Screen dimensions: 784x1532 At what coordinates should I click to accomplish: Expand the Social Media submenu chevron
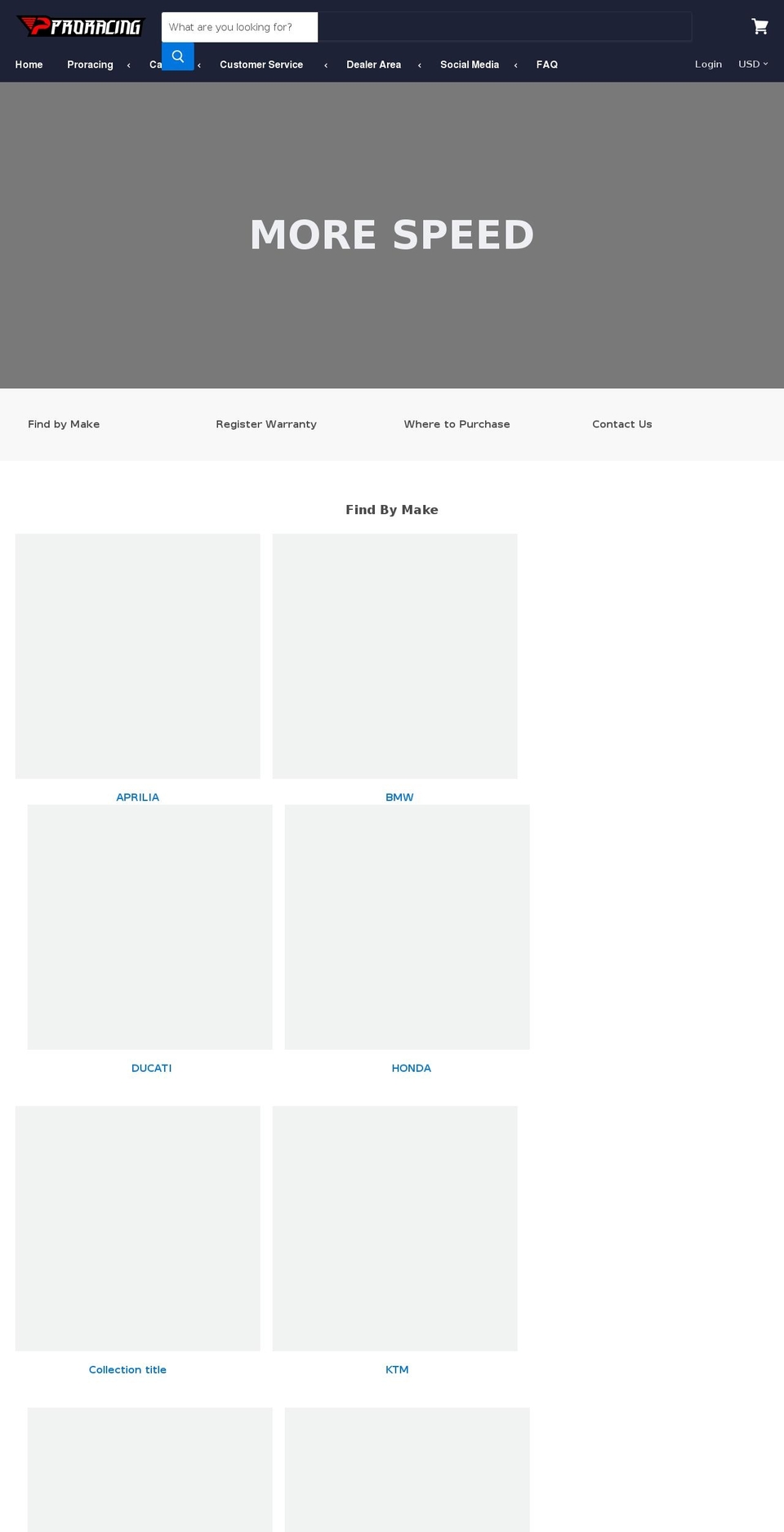pyautogui.click(x=515, y=65)
